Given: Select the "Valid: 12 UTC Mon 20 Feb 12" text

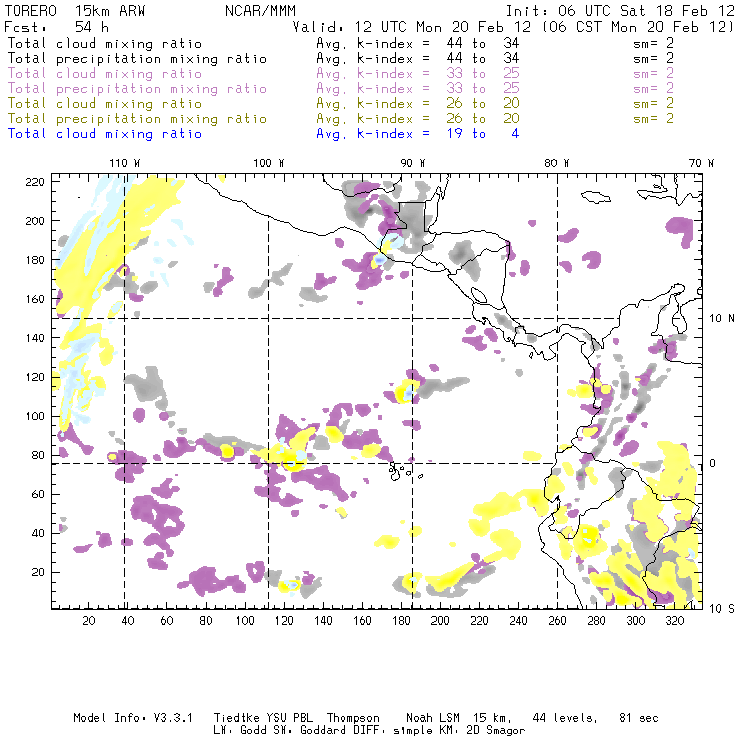Looking at the screenshot, I should click(412, 27).
